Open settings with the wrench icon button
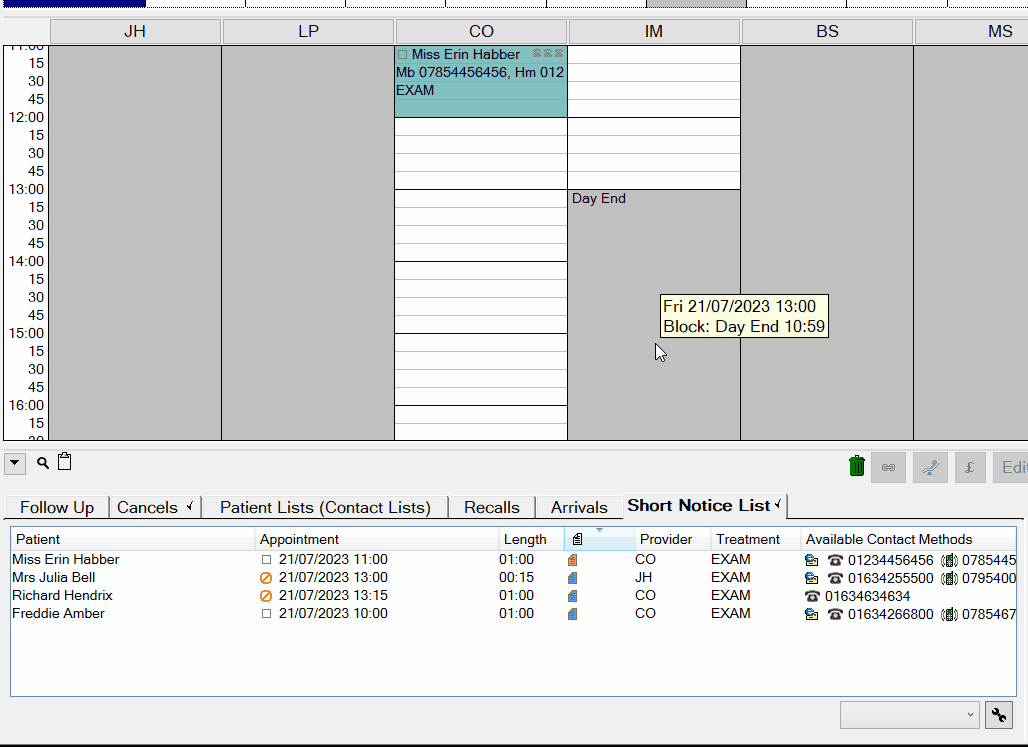This screenshot has height=747, width=1028. coord(999,715)
